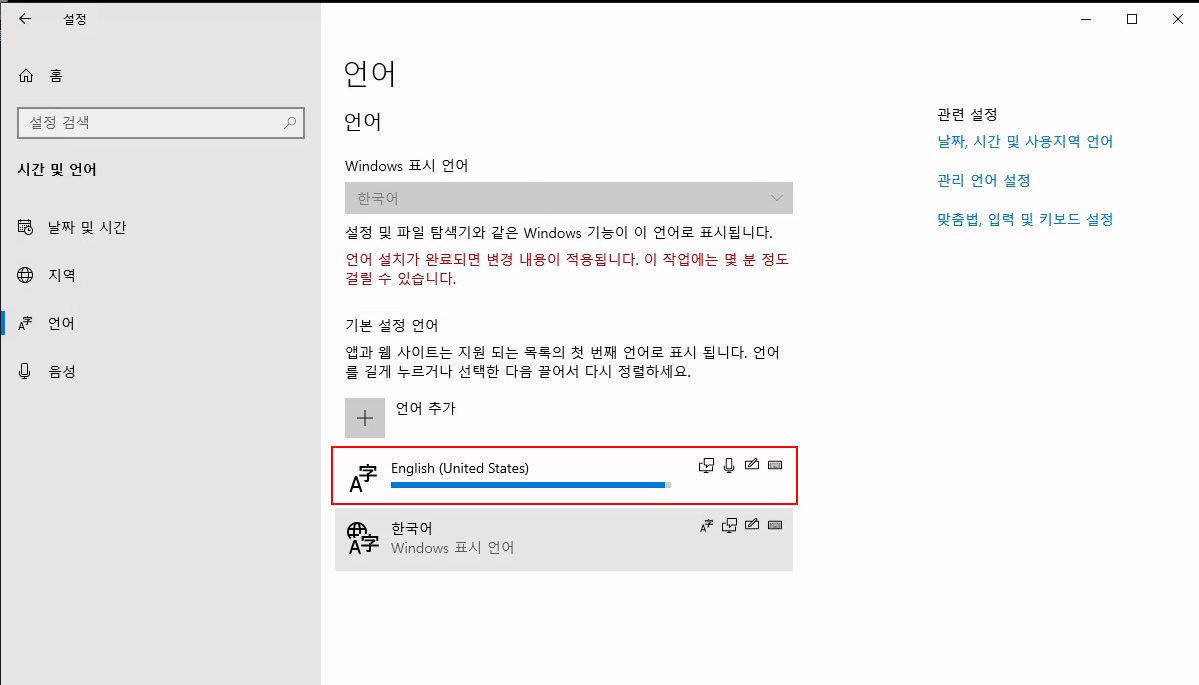Click the handwriting icon on 한국어 row
Viewport: 1199px width, 685px height.
pos(752,525)
